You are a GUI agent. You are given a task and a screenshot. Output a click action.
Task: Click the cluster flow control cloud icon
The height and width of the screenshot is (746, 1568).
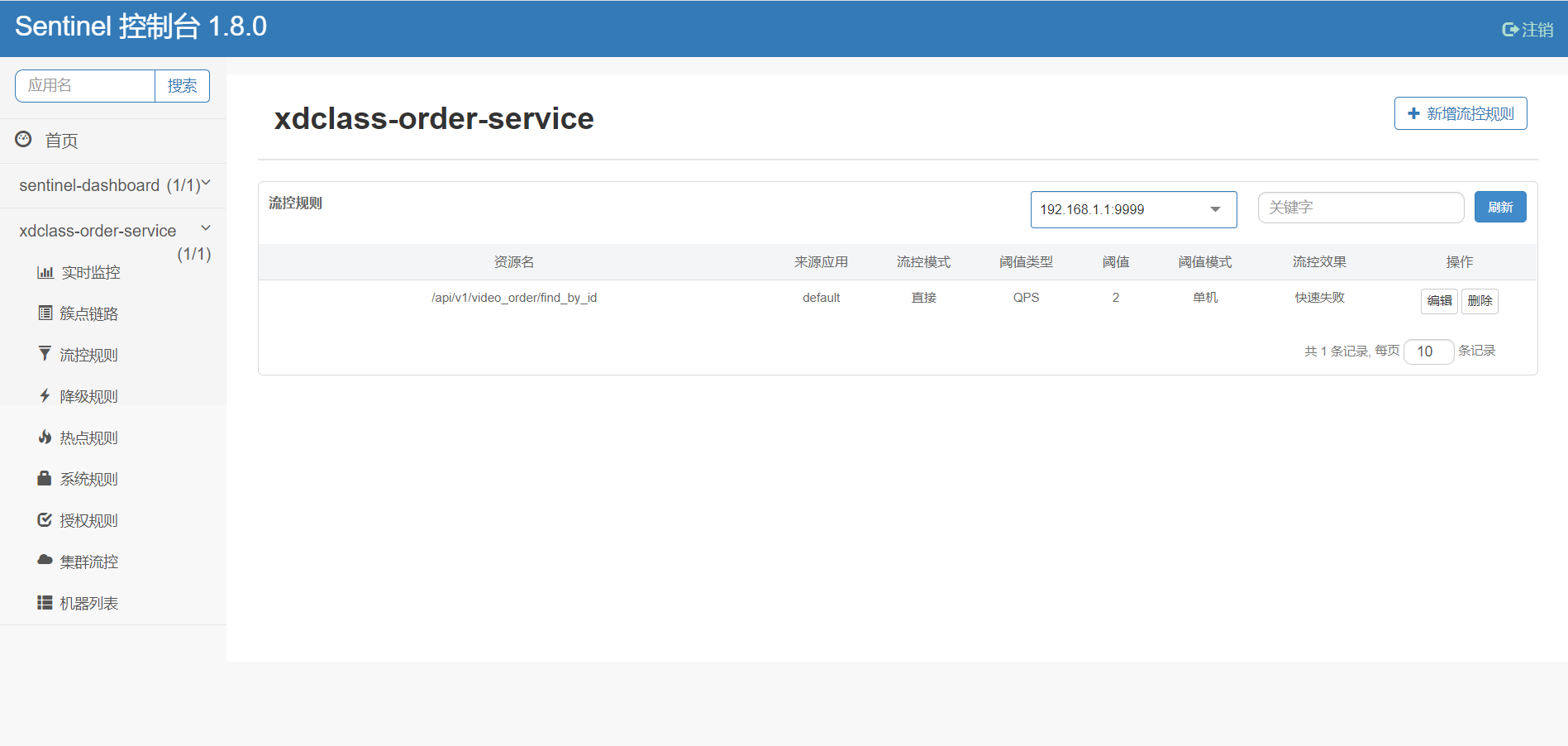pyautogui.click(x=45, y=560)
